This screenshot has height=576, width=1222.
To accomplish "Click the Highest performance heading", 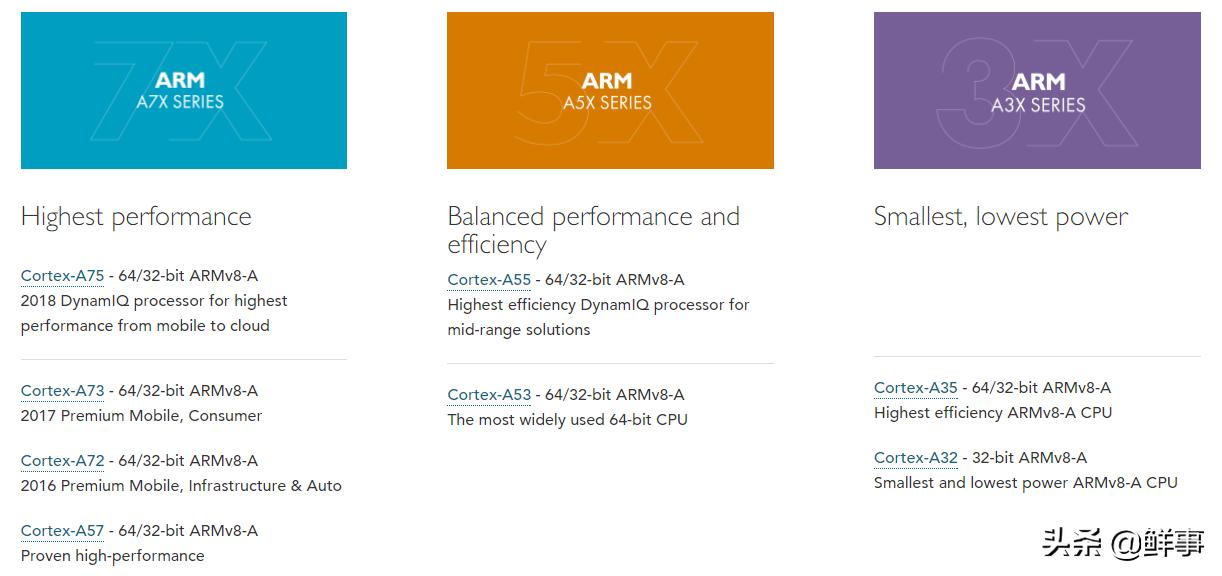I will (136, 217).
